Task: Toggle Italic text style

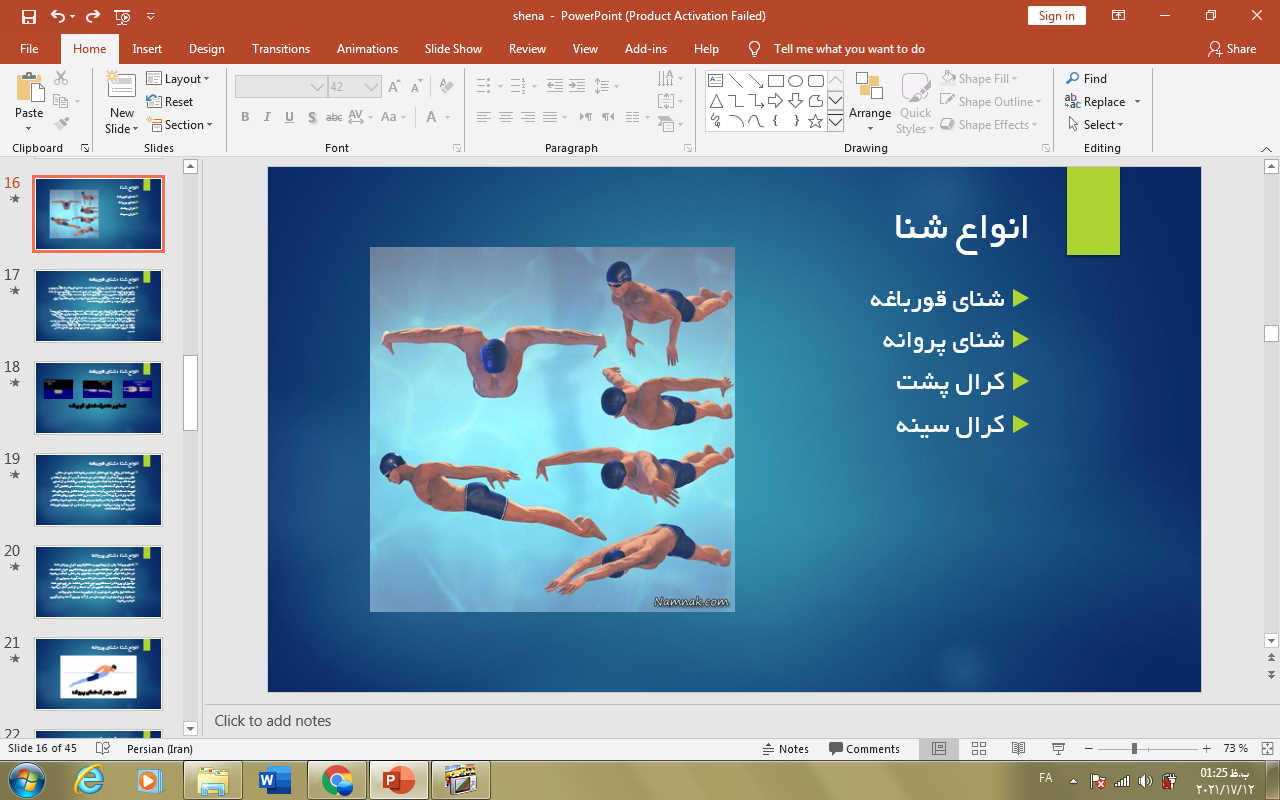Action: coord(267,118)
